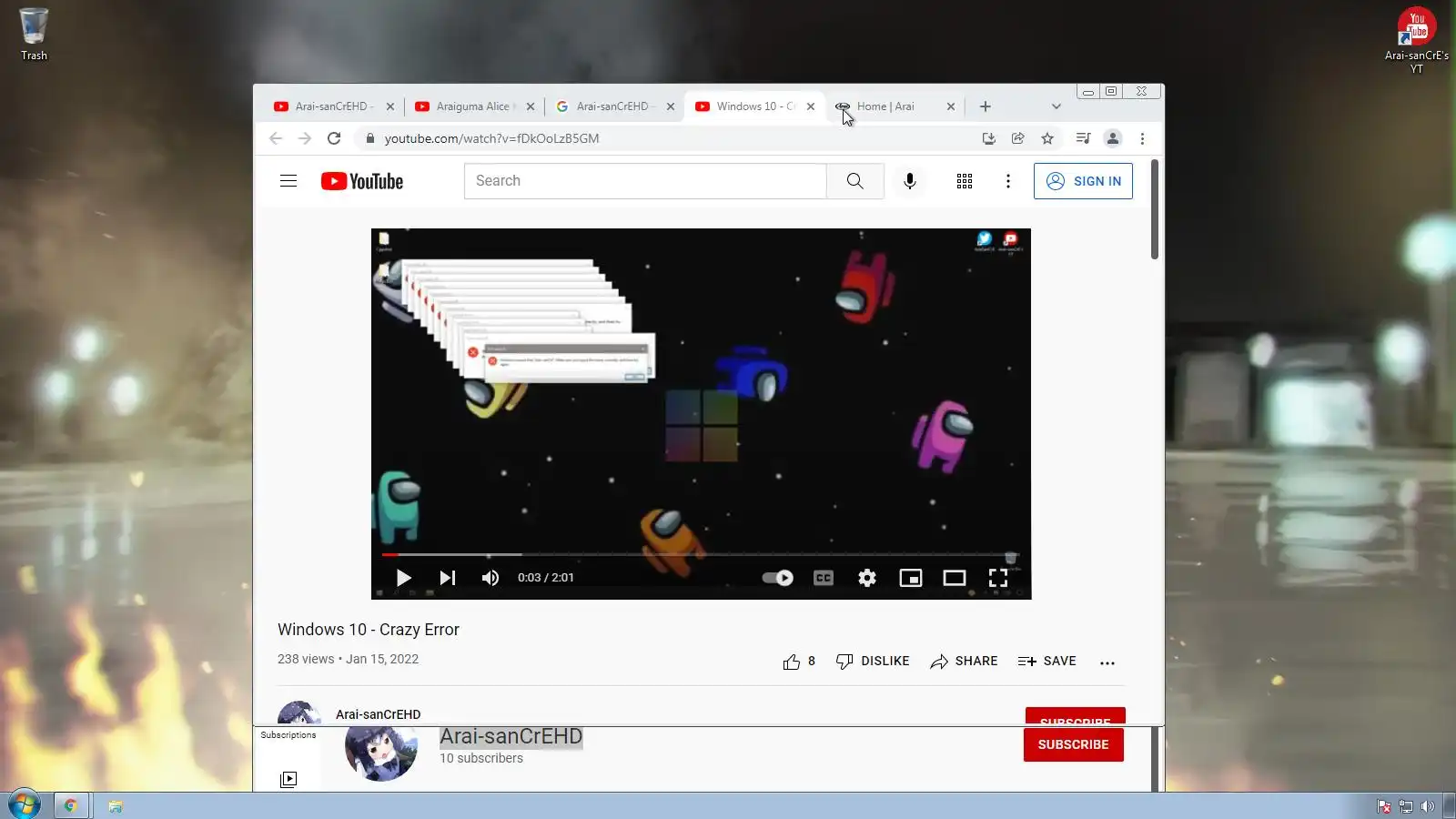
Task: Go back in browser history
Action: click(276, 138)
